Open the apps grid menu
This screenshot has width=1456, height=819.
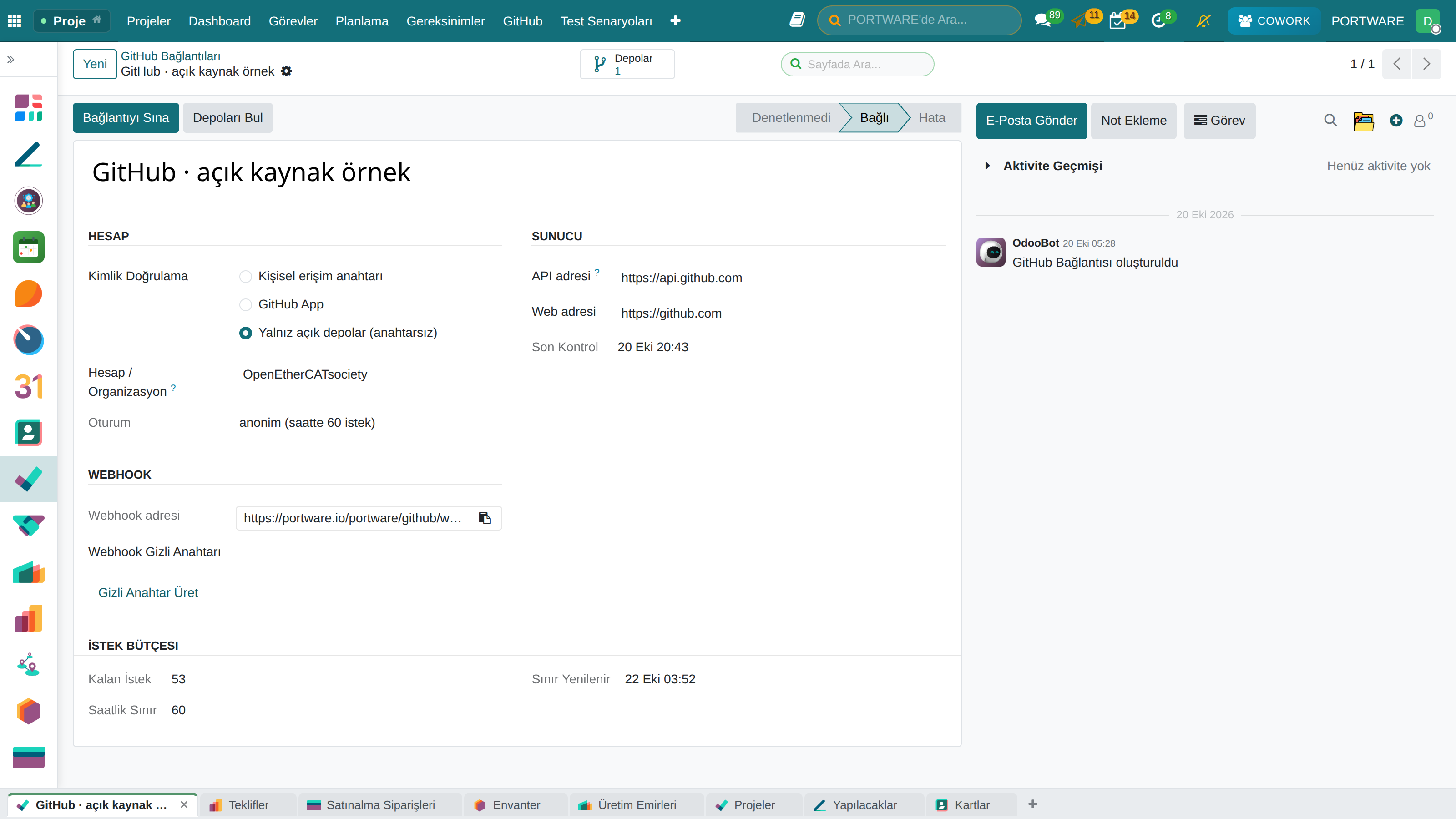(x=15, y=21)
